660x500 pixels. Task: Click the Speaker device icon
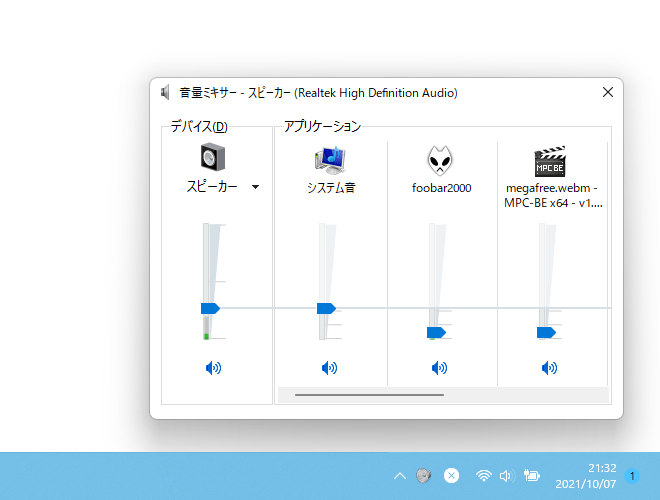coord(213,157)
